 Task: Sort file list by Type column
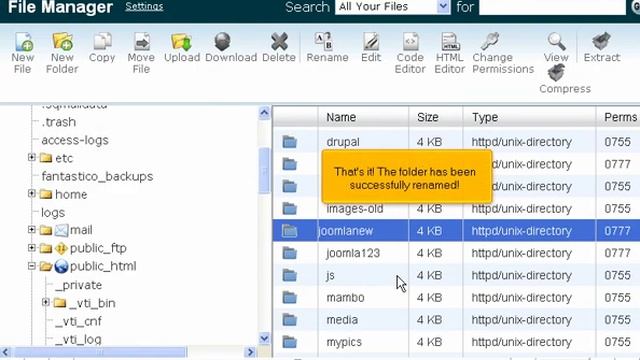tap(485, 118)
